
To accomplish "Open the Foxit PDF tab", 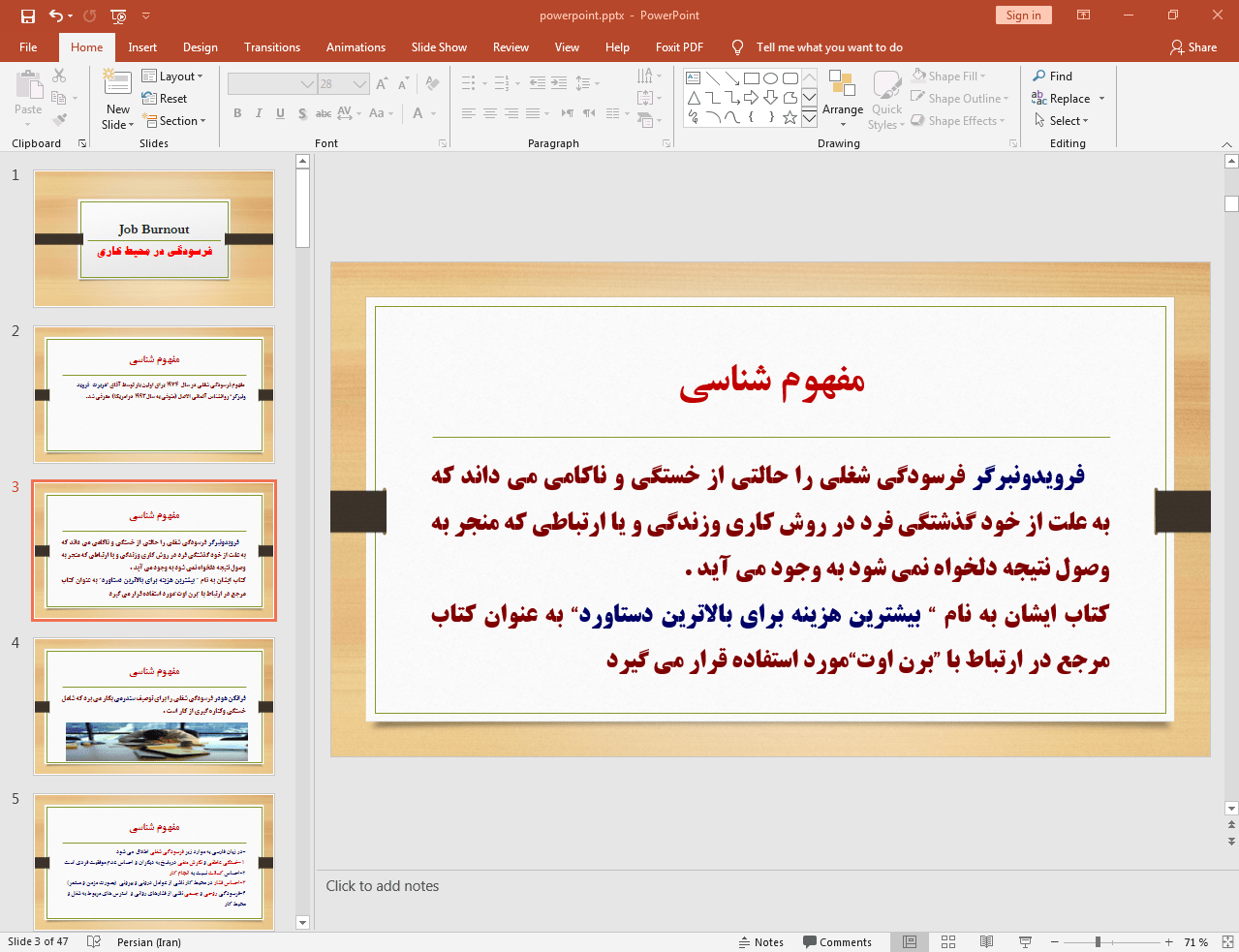I will click(679, 47).
